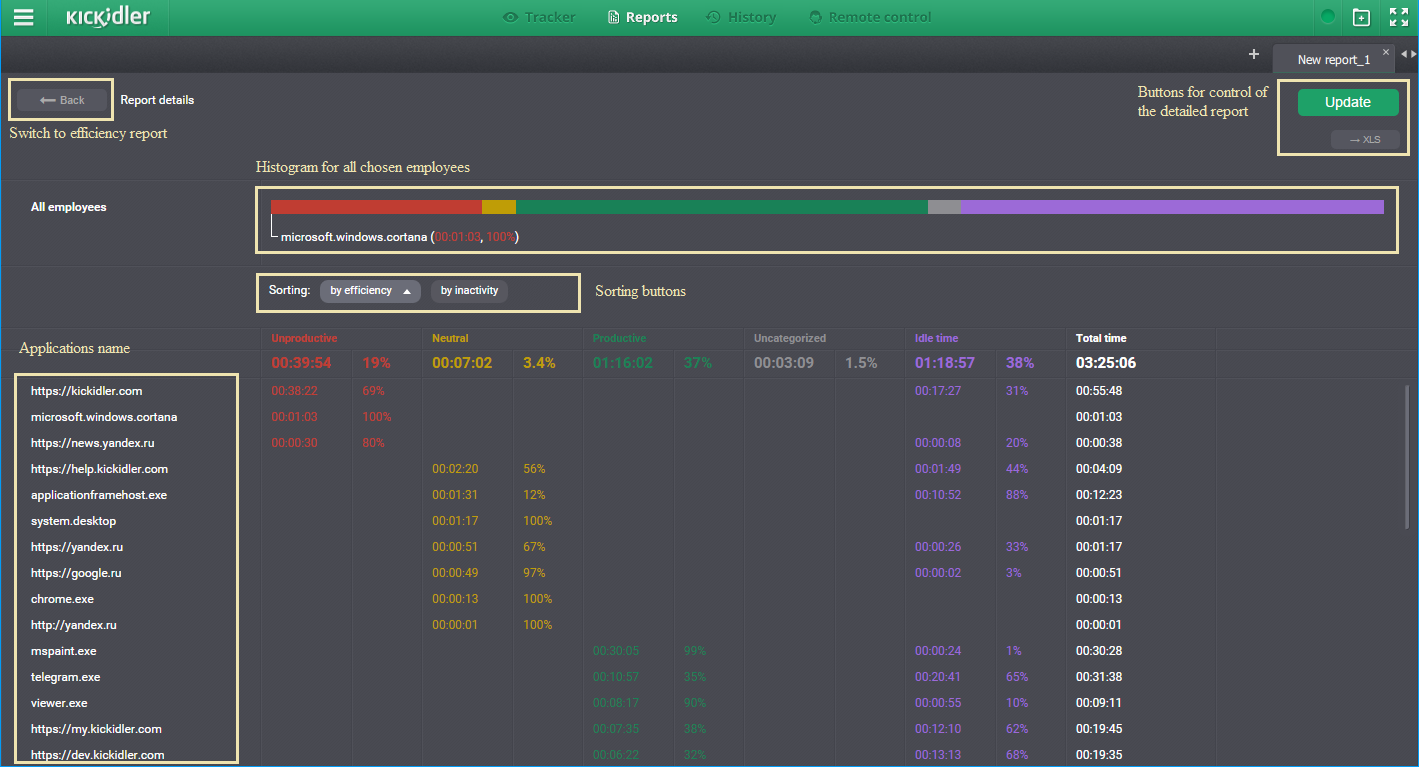Screen dimensions: 1419x767
Task: Select the system.desktop row
Action: pos(73,521)
